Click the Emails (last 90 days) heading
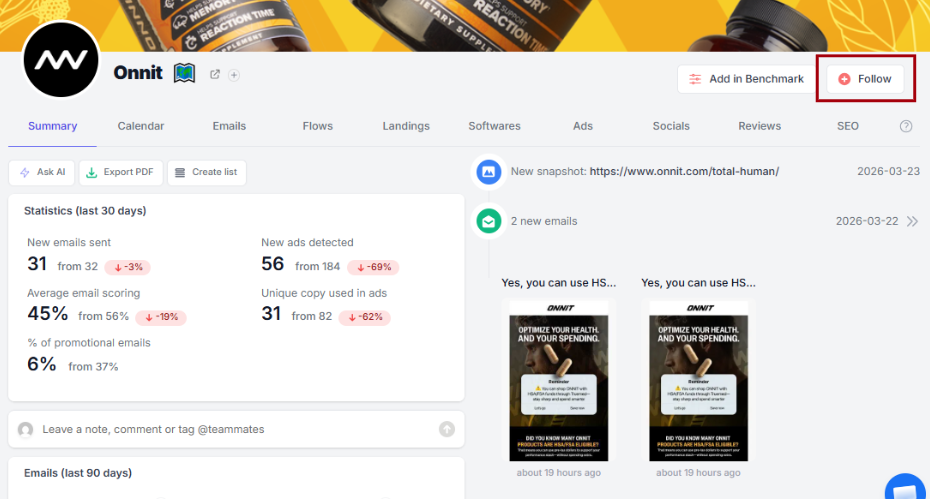Viewport: 930px width, 499px height. tap(78, 473)
